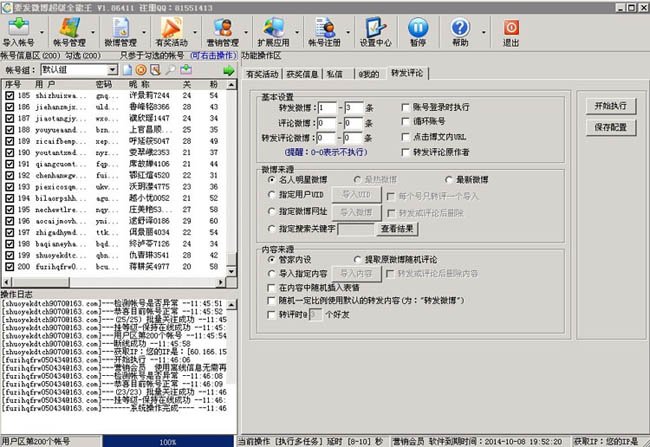650x447 pixels.
Task: Uncheck account row 185 shizhuixwa
Action: (x=10, y=96)
